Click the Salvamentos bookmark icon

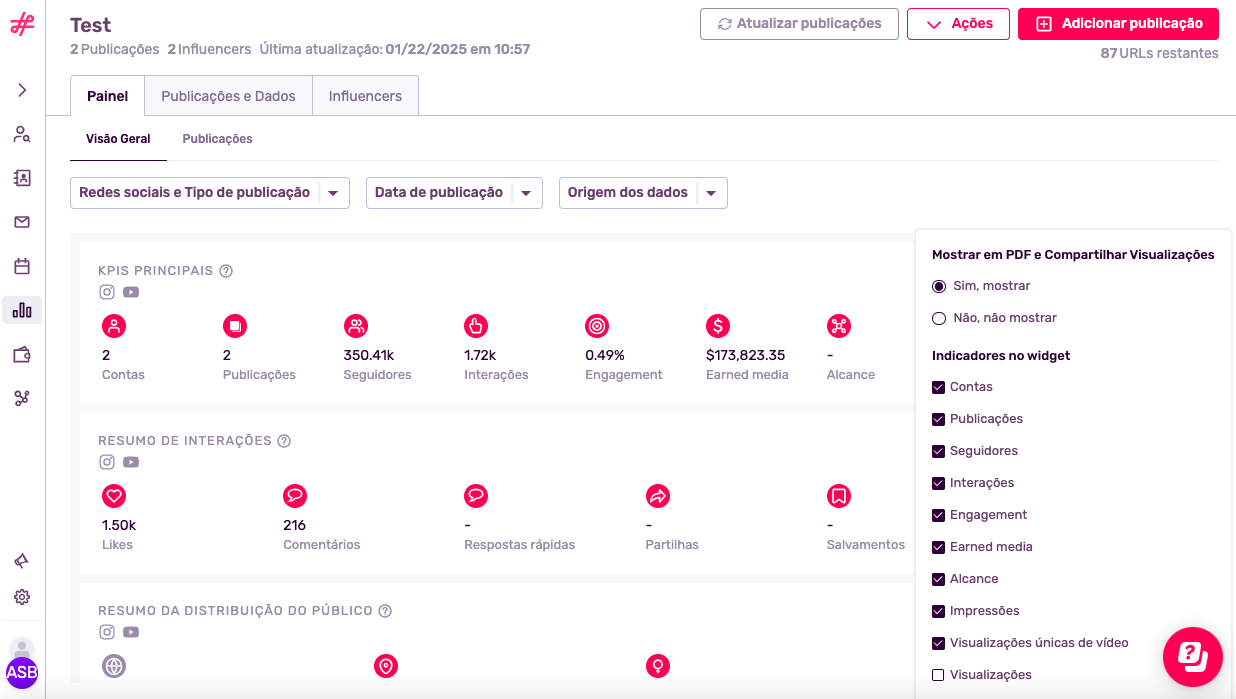click(839, 495)
